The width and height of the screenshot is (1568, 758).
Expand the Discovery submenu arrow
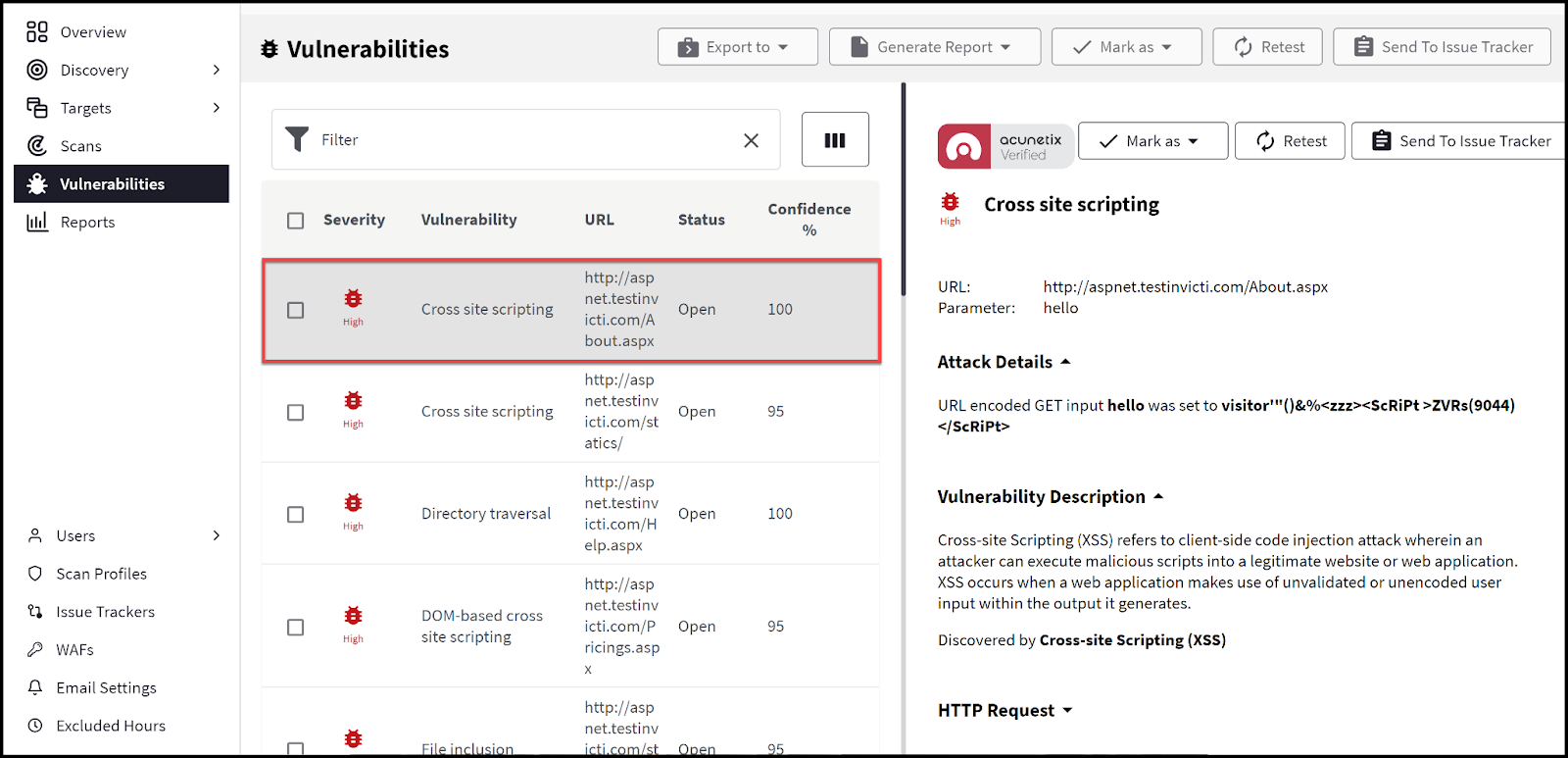[x=217, y=70]
